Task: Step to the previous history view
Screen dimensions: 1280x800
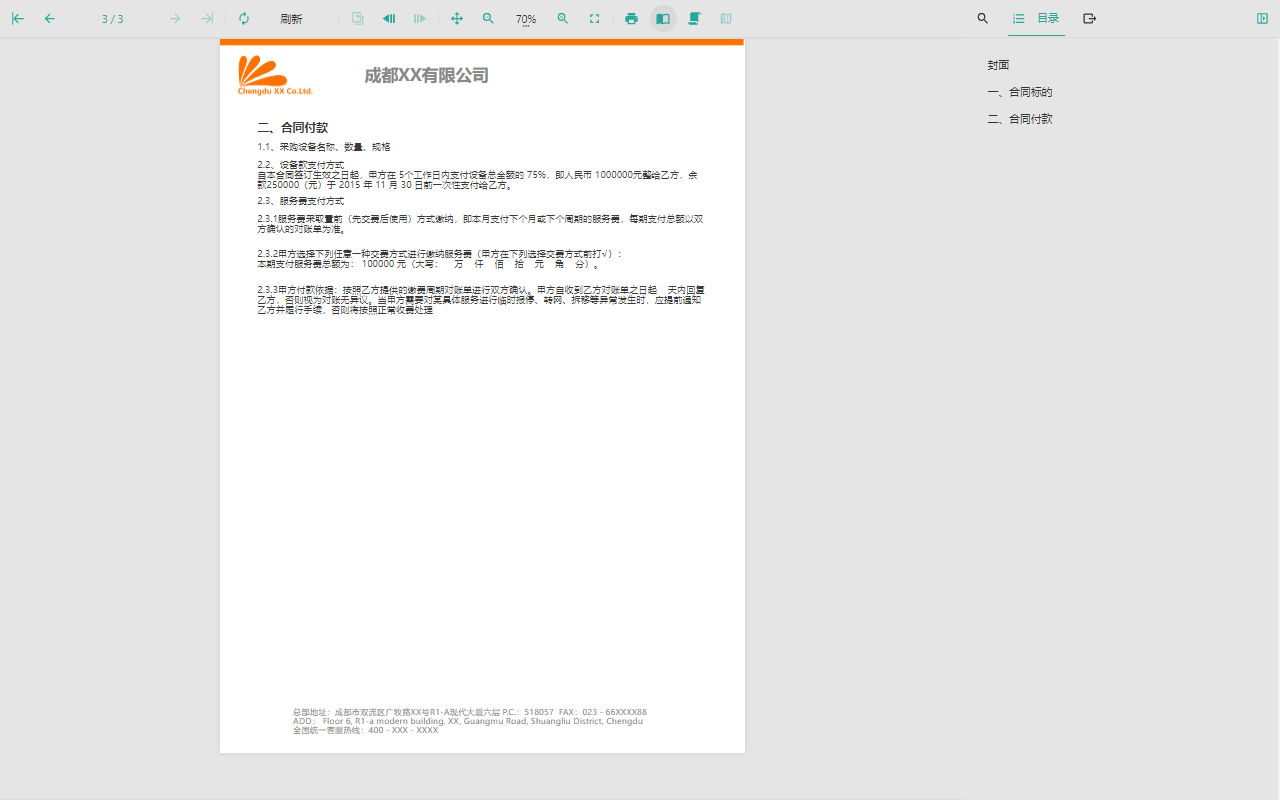Action: point(389,19)
